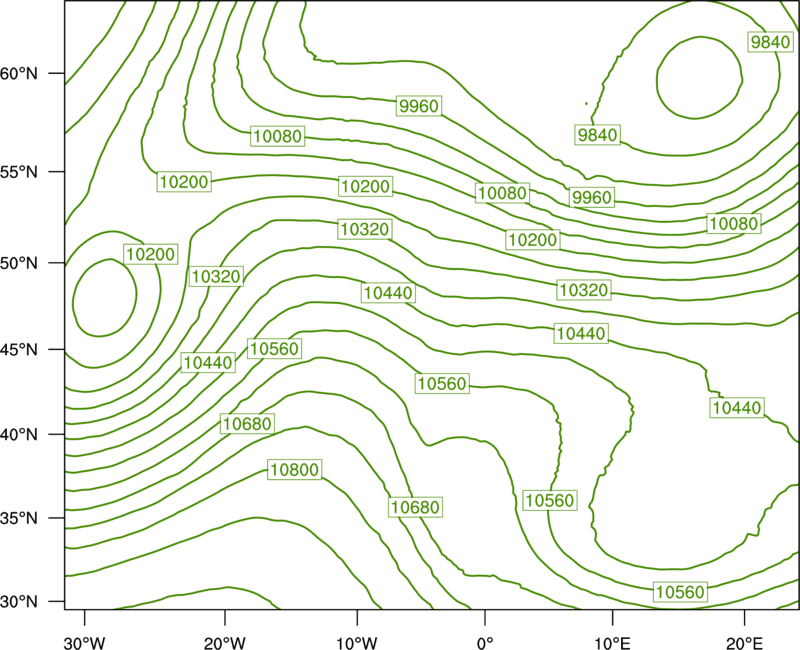
Task: Select the 9840 label at top right
Action: pos(770,42)
